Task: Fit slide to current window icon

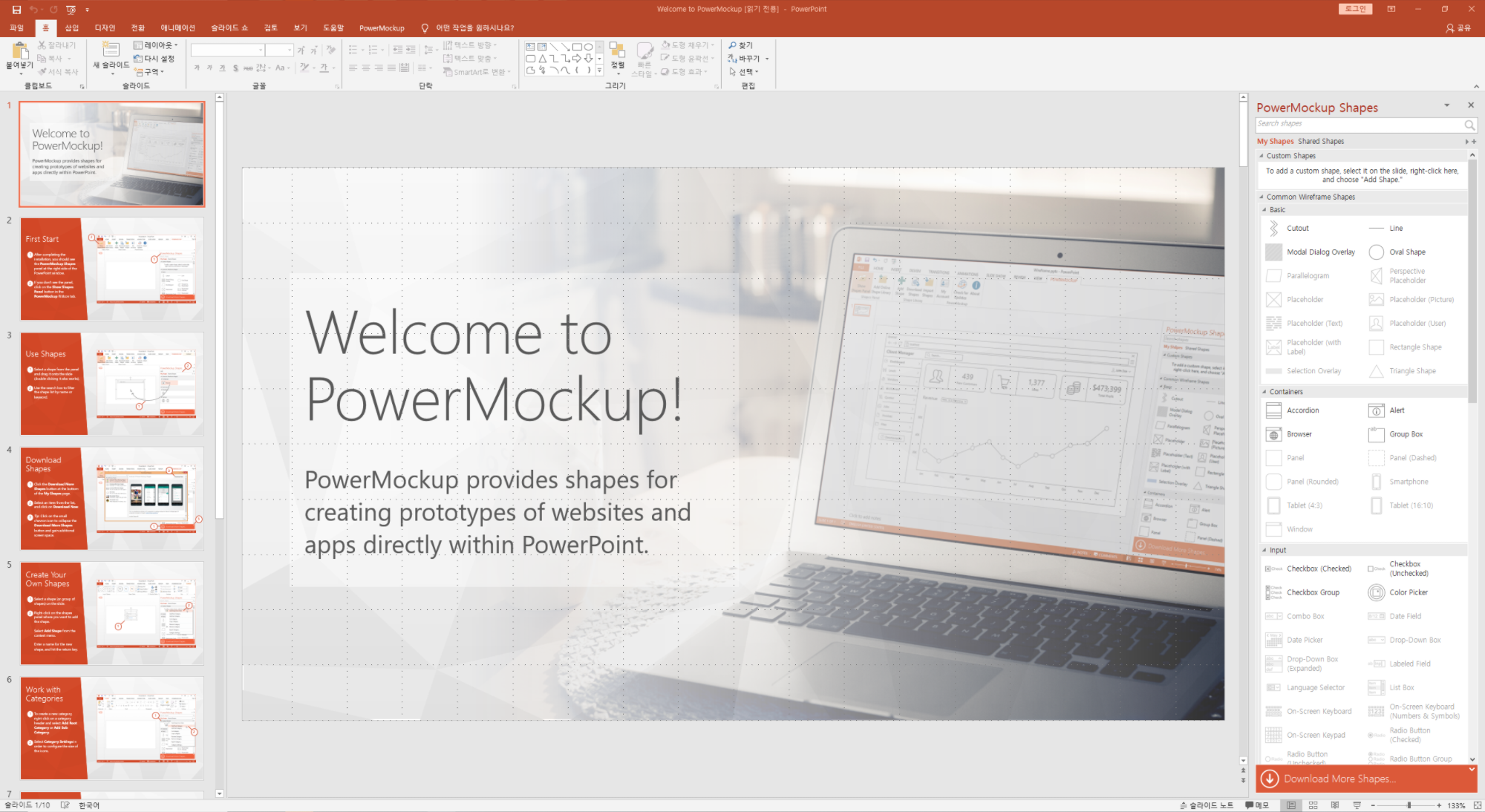Action: (x=1478, y=805)
